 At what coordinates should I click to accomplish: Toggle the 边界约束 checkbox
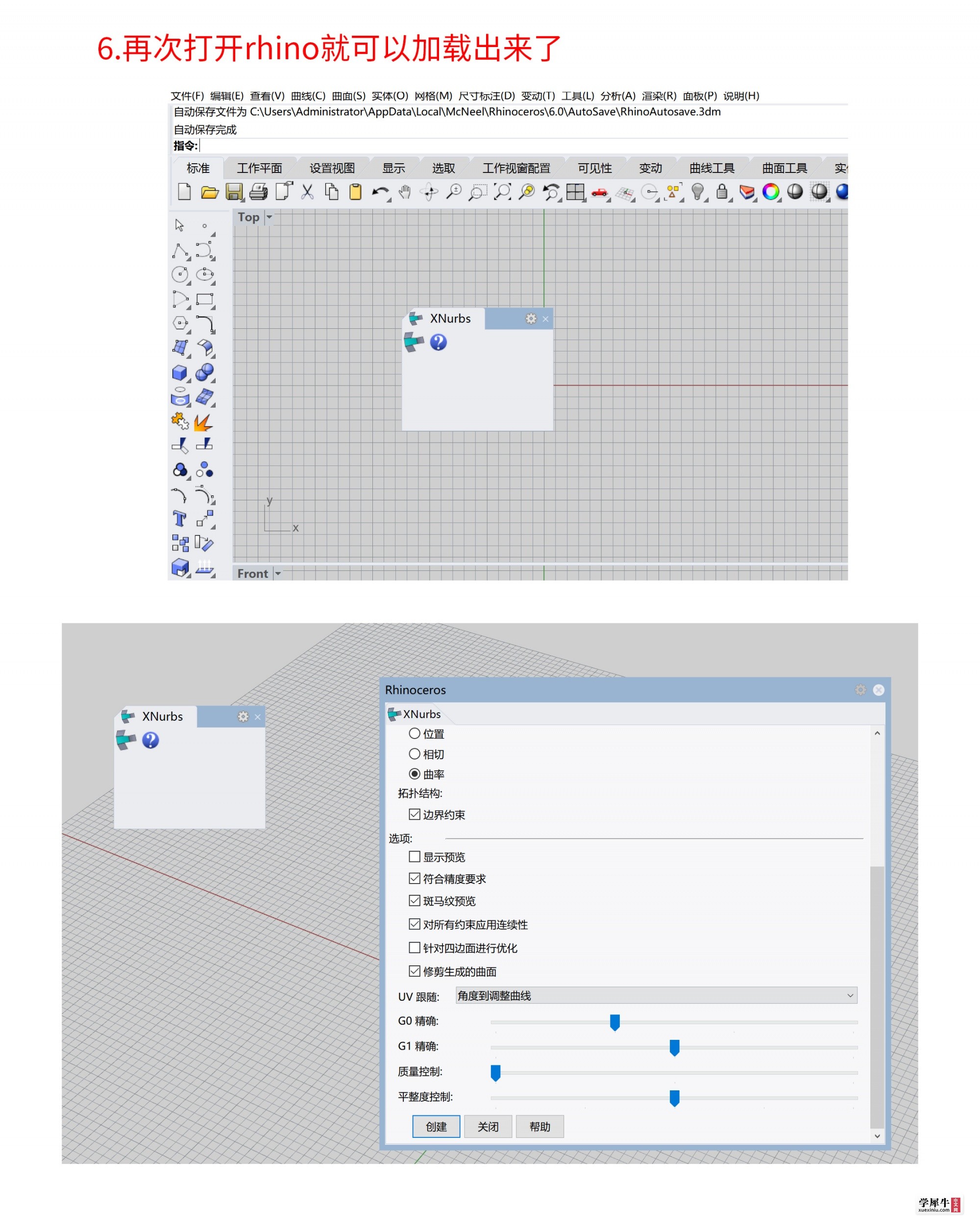tap(415, 815)
